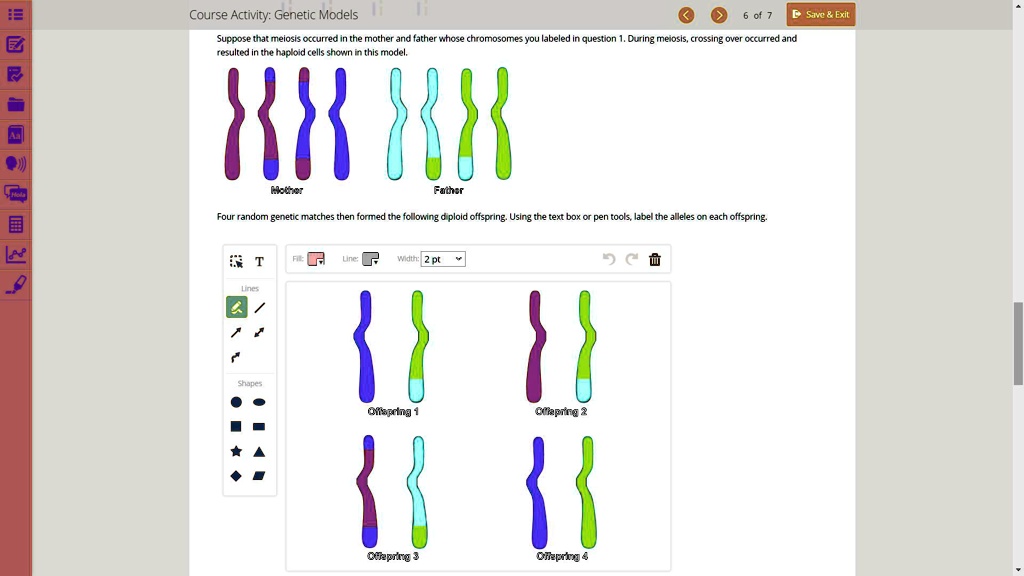The image size is (1024, 576).
Task: Toggle the selection arrow tool on
Action: coord(236,261)
